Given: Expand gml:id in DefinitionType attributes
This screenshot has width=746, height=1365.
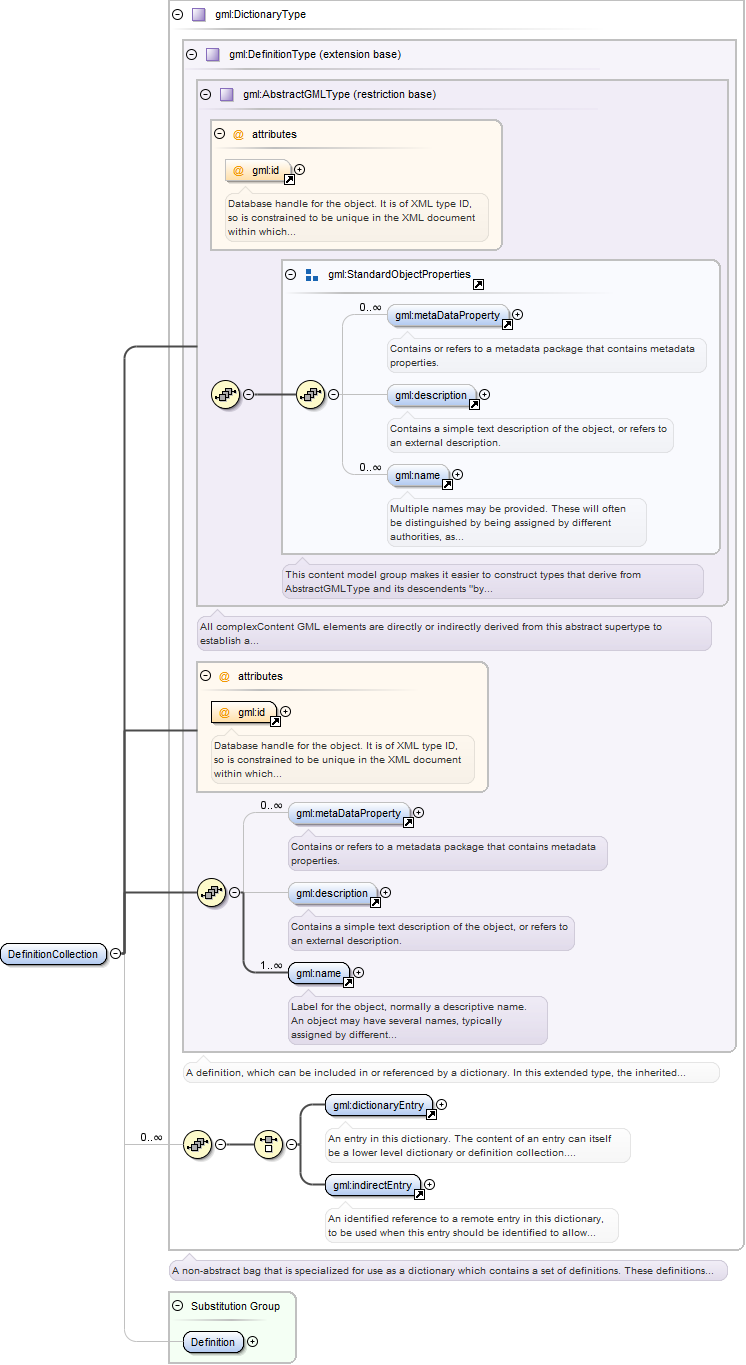Looking at the screenshot, I should (285, 712).
